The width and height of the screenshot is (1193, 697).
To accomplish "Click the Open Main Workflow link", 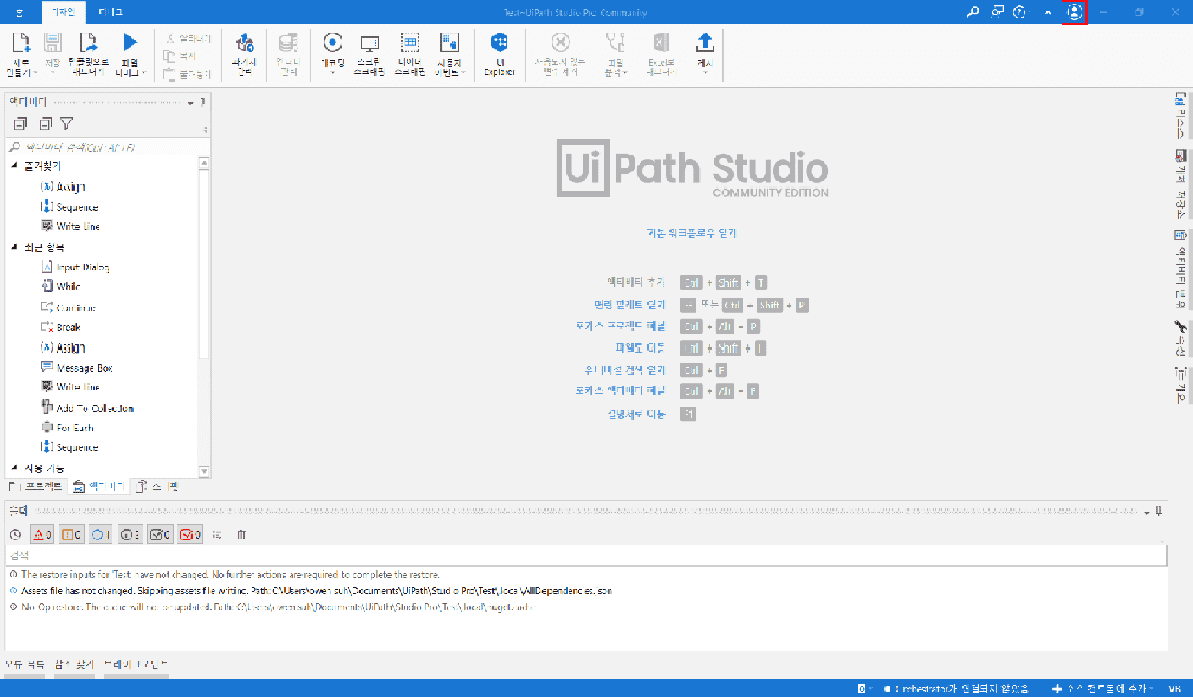I will pos(692,234).
